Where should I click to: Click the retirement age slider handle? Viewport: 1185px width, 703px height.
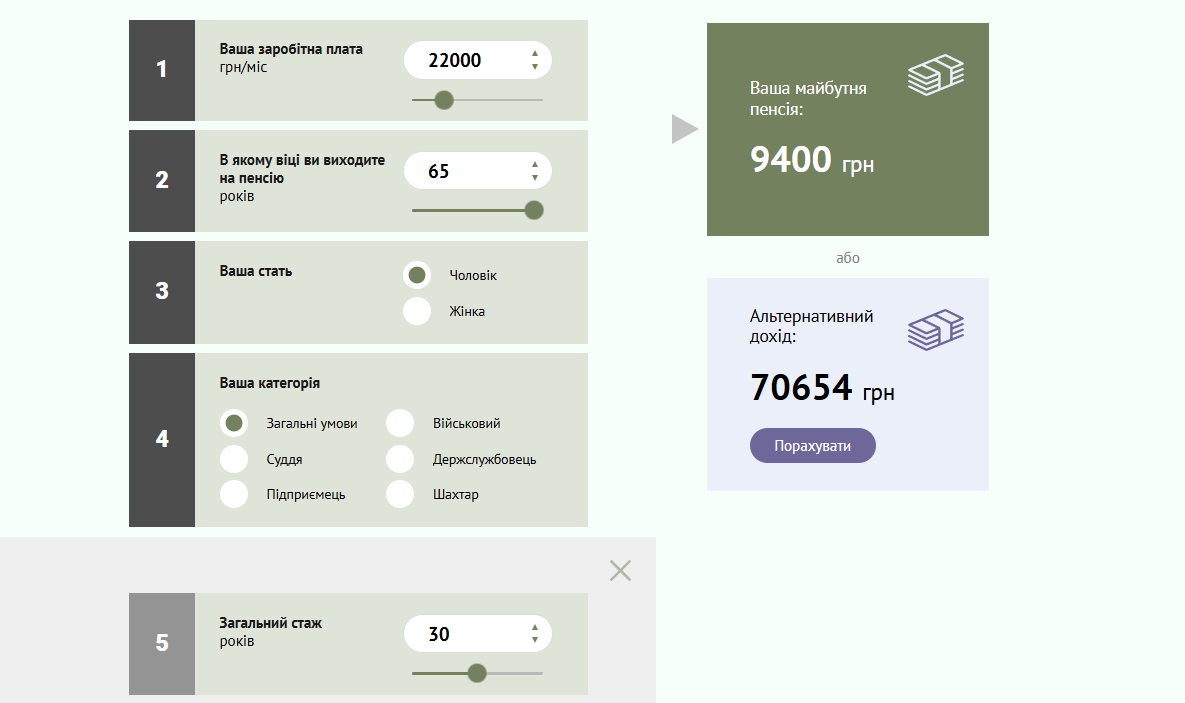click(x=534, y=210)
